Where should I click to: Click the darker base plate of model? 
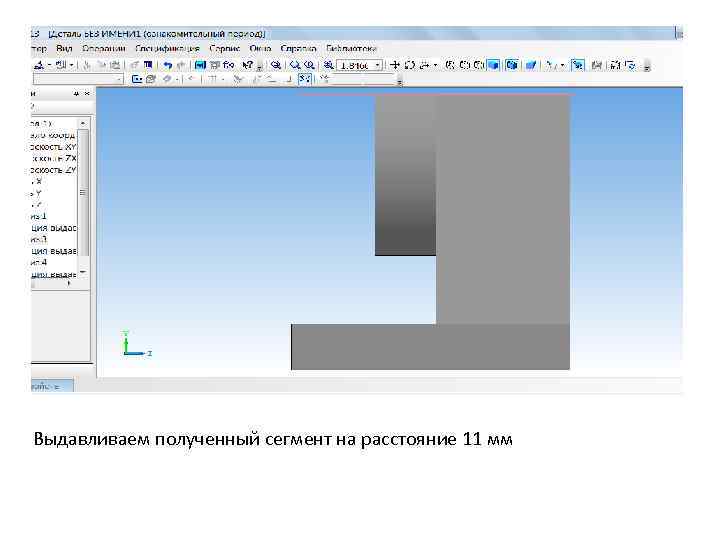pos(431,347)
